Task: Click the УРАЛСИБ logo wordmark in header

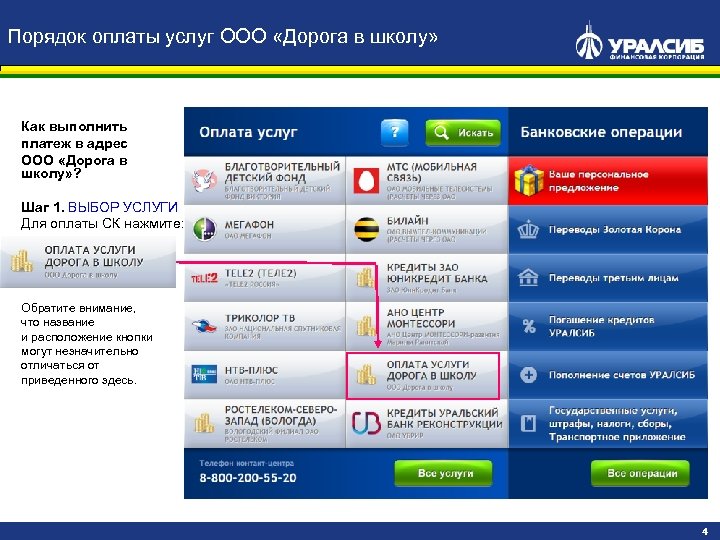Action: 656,46
